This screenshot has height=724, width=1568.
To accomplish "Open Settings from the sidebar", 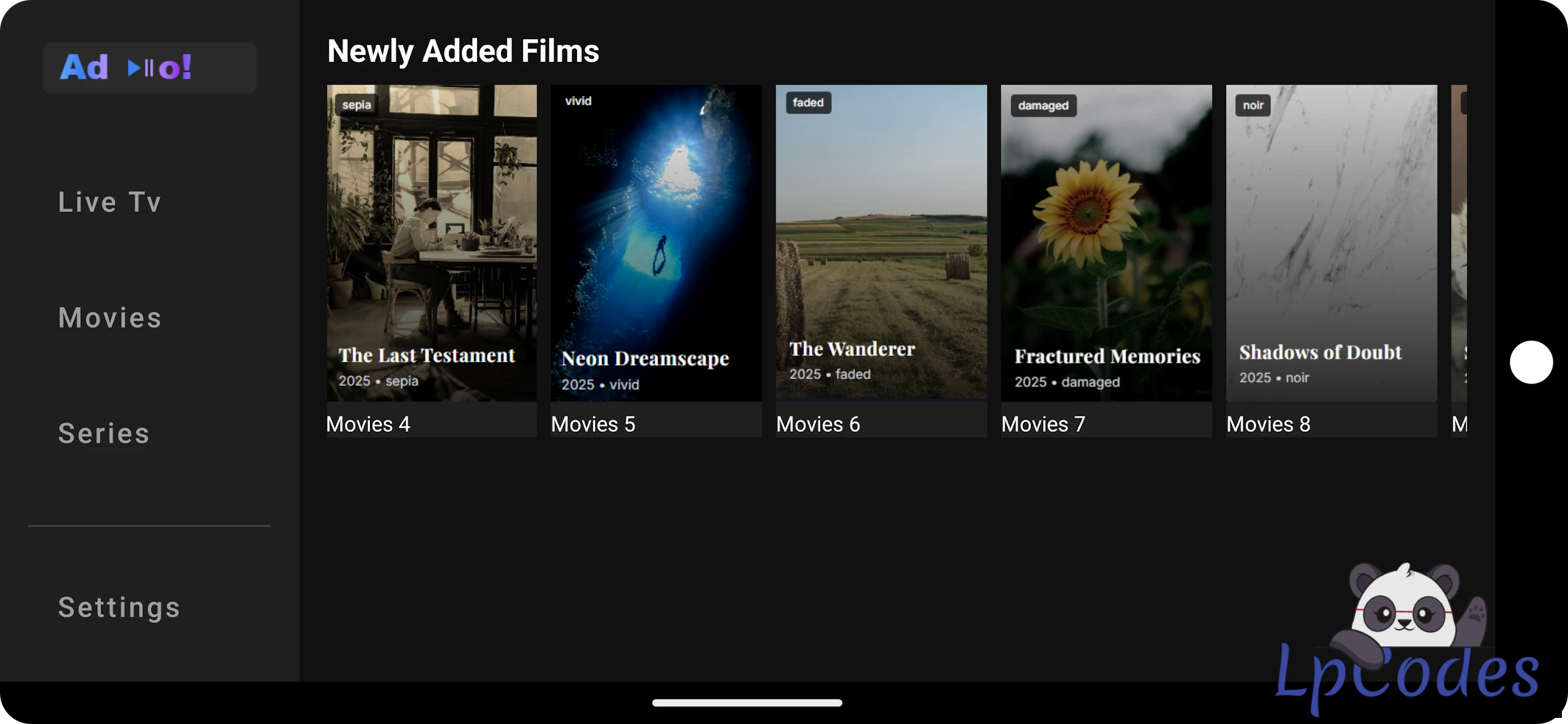I will [x=119, y=608].
